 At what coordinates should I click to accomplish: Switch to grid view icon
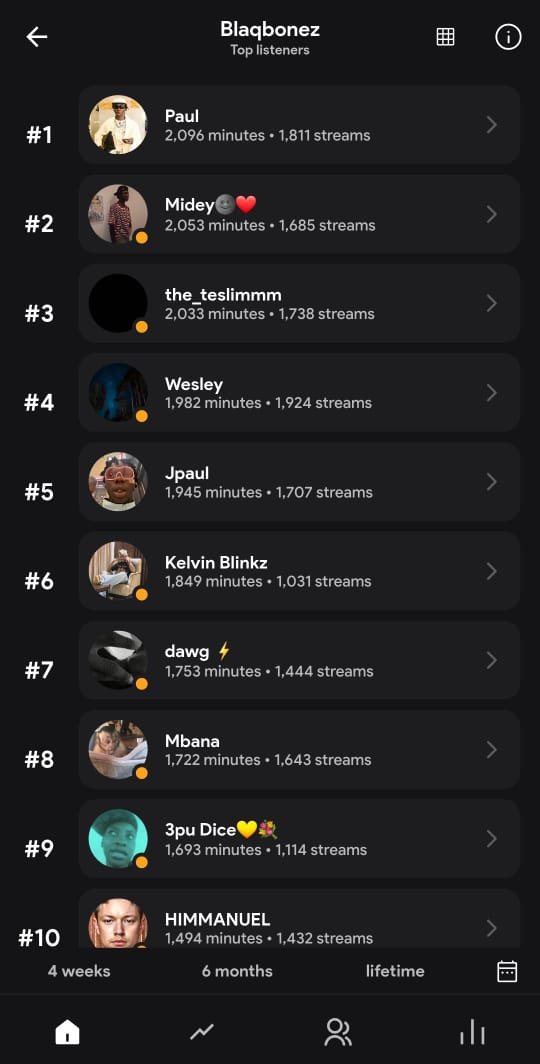[x=445, y=37]
